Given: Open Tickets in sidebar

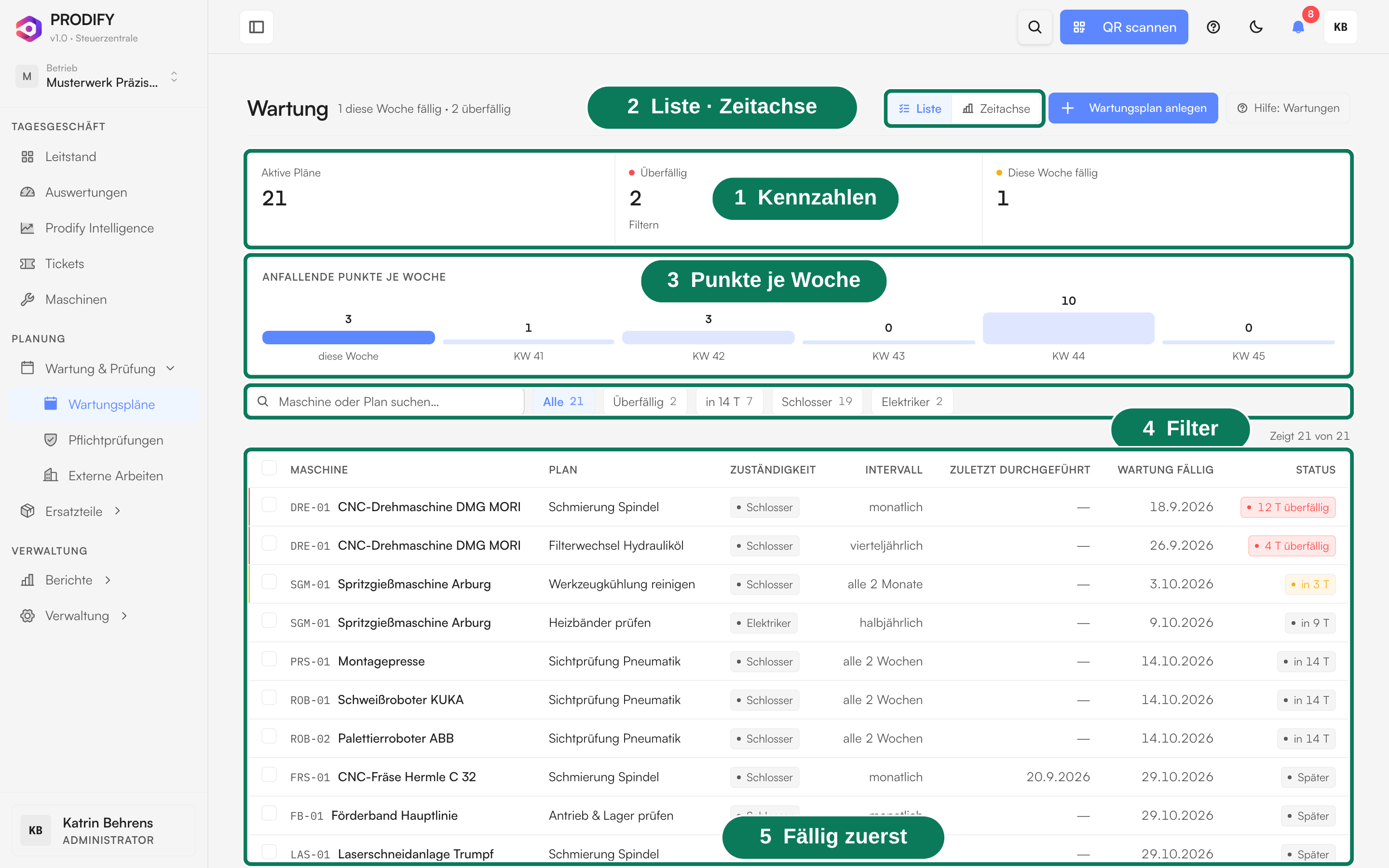Looking at the screenshot, I should (103, 263).
